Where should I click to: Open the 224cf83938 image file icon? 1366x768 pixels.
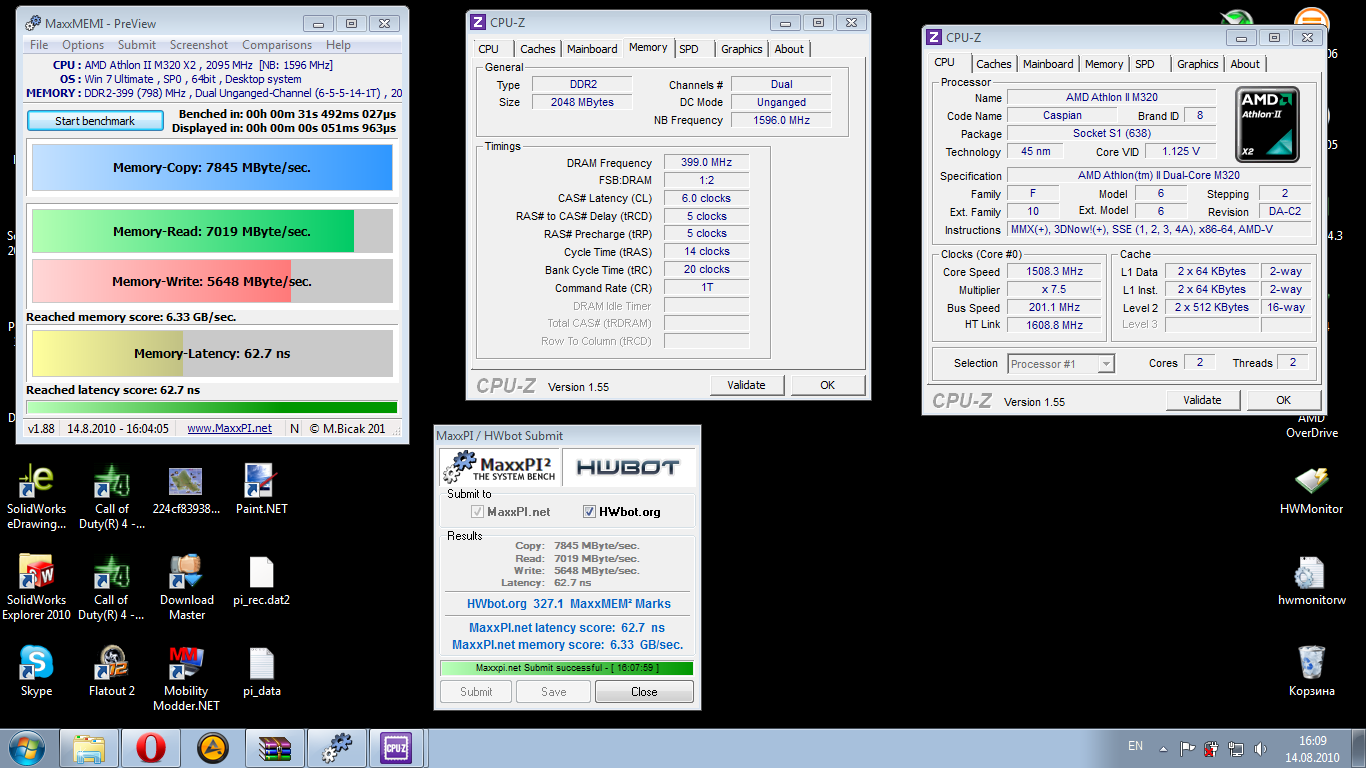coord(186,490)
